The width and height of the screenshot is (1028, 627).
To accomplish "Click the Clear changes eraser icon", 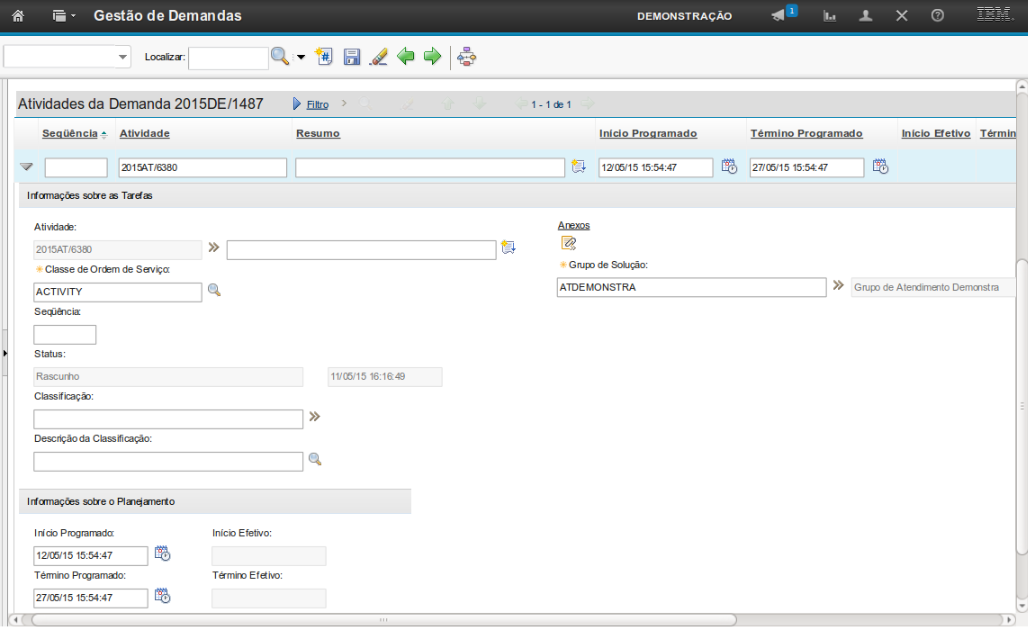I will click(x=378, y=57).
